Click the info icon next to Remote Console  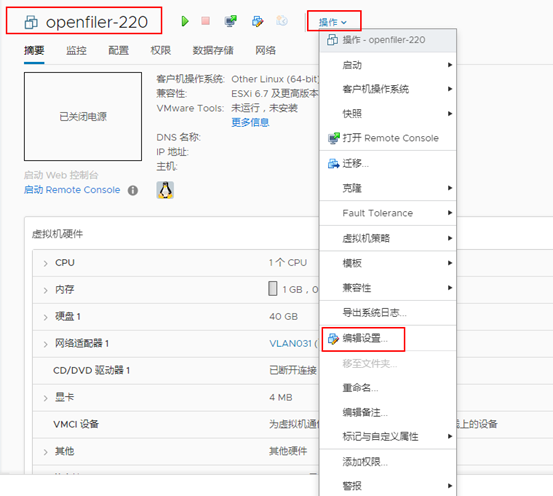tap(133, 190)
